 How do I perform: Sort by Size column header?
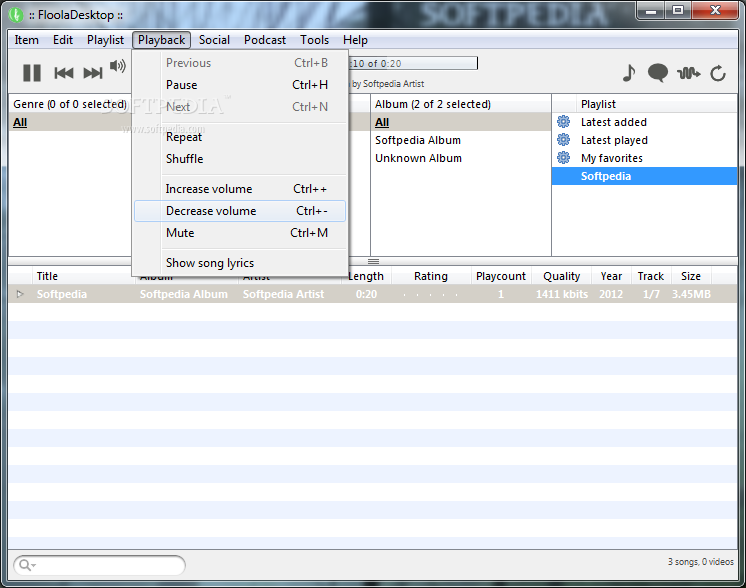(x=690, y=276)
